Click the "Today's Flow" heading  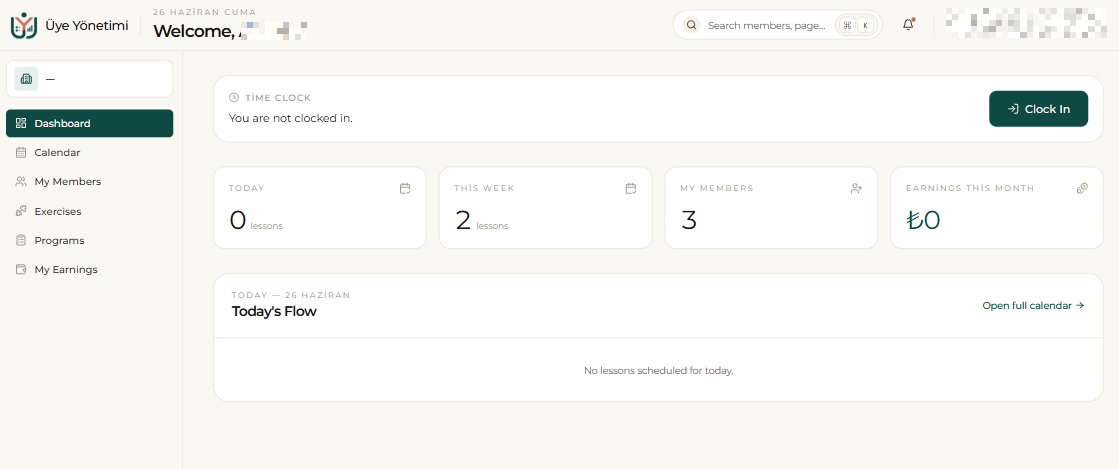(x=274, y=311)
